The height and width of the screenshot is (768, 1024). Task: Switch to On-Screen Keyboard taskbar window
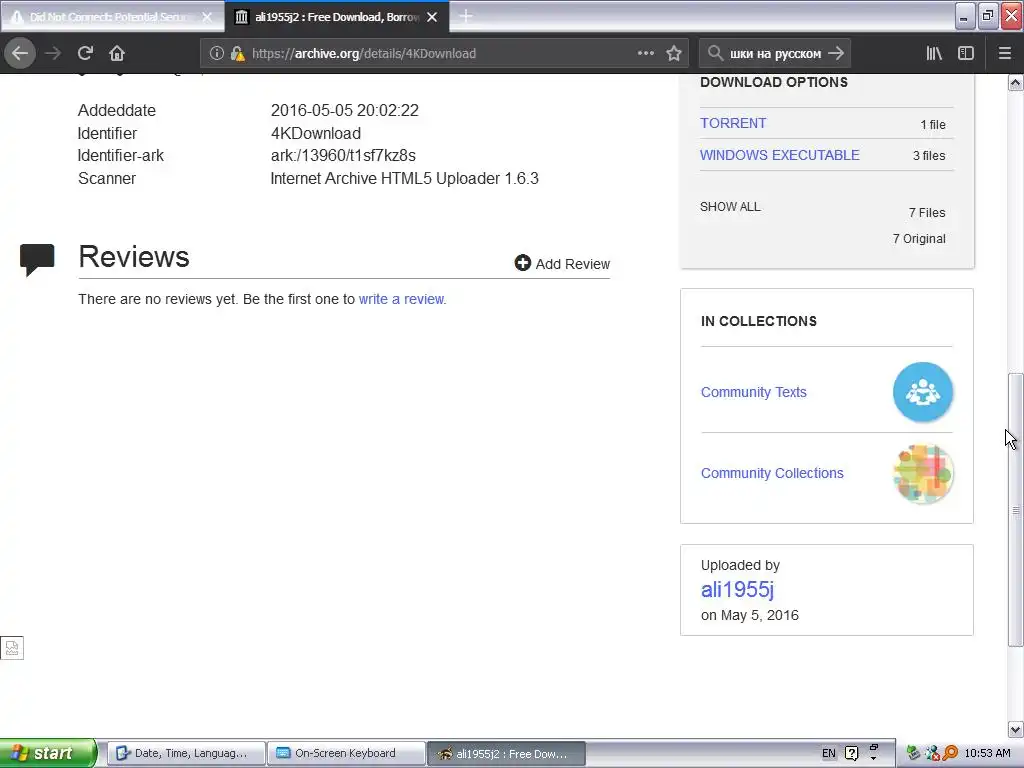pyautogui.click(x=347, y=753)
